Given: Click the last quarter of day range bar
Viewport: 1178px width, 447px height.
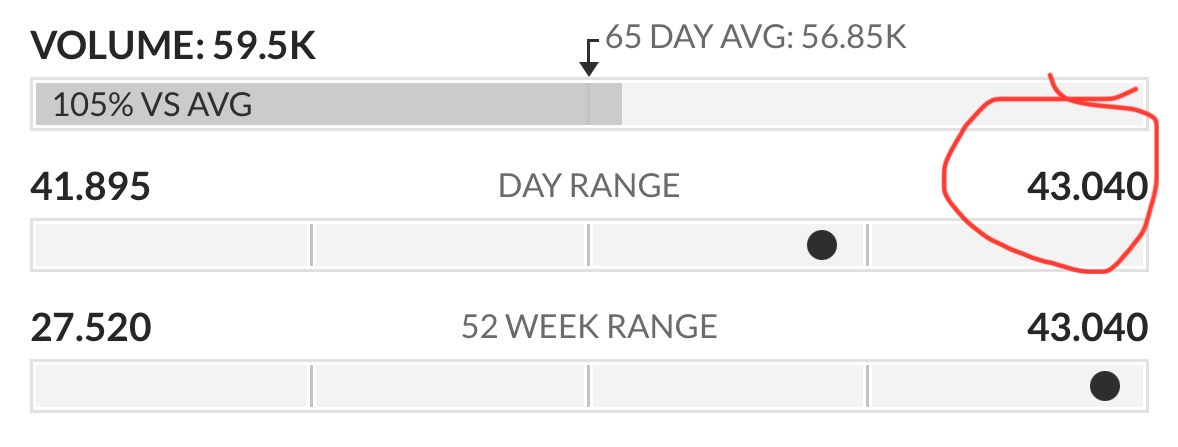Looking at the screenshot, I should click(1006, 245).
